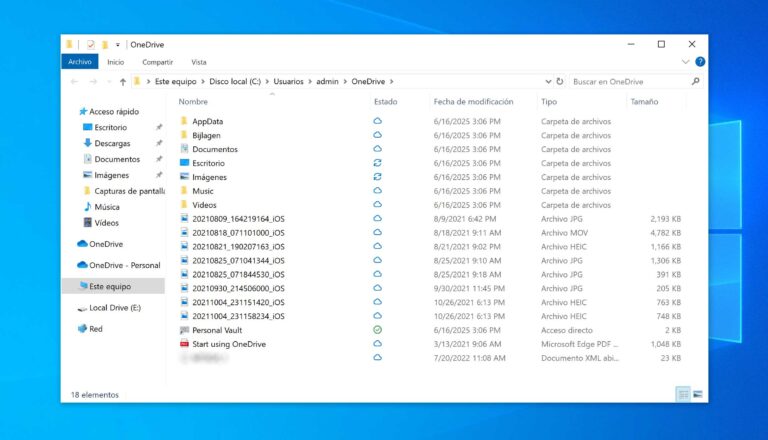The width and height of the screenshot is (768, 440).
Task: Select OneDrive - Personal in navigation pane
Action: tap(119, 265)
